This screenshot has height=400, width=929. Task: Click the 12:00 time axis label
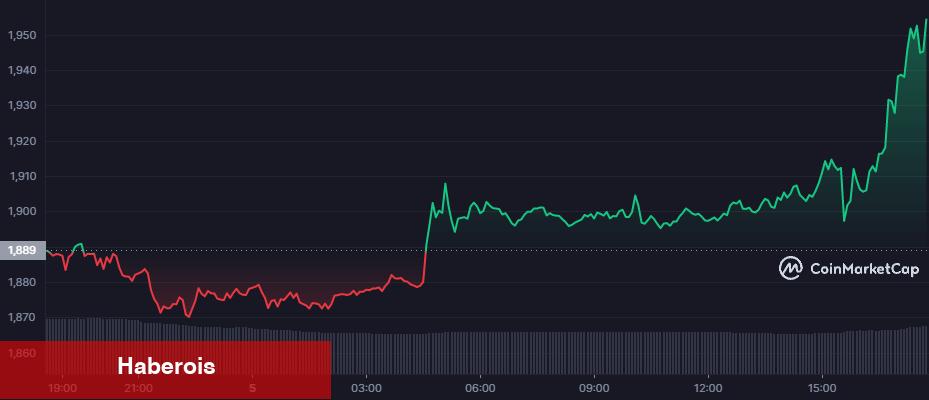(x=708, y=389)
